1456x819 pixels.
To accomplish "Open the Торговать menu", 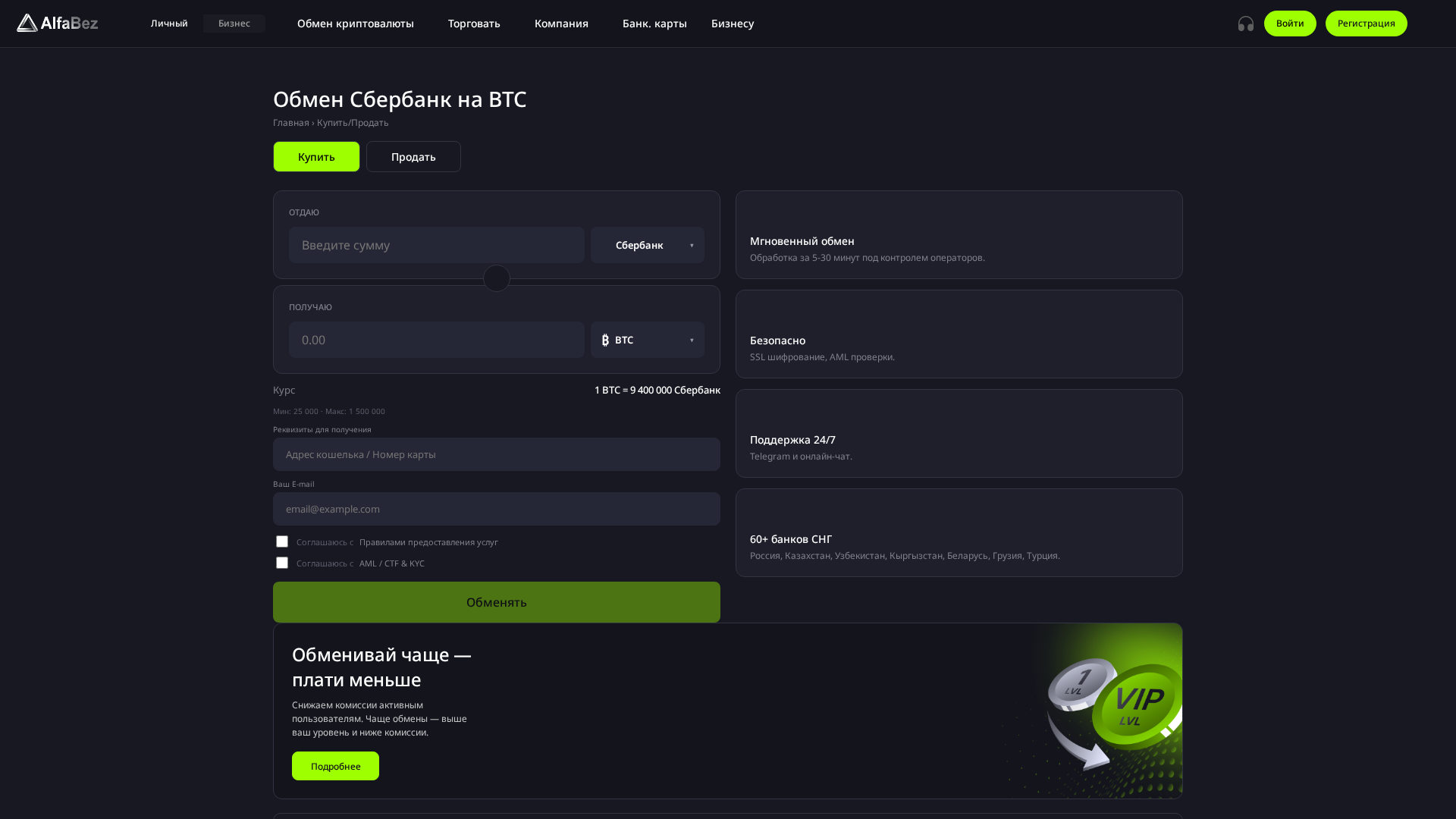I will (x=474, y=24).
